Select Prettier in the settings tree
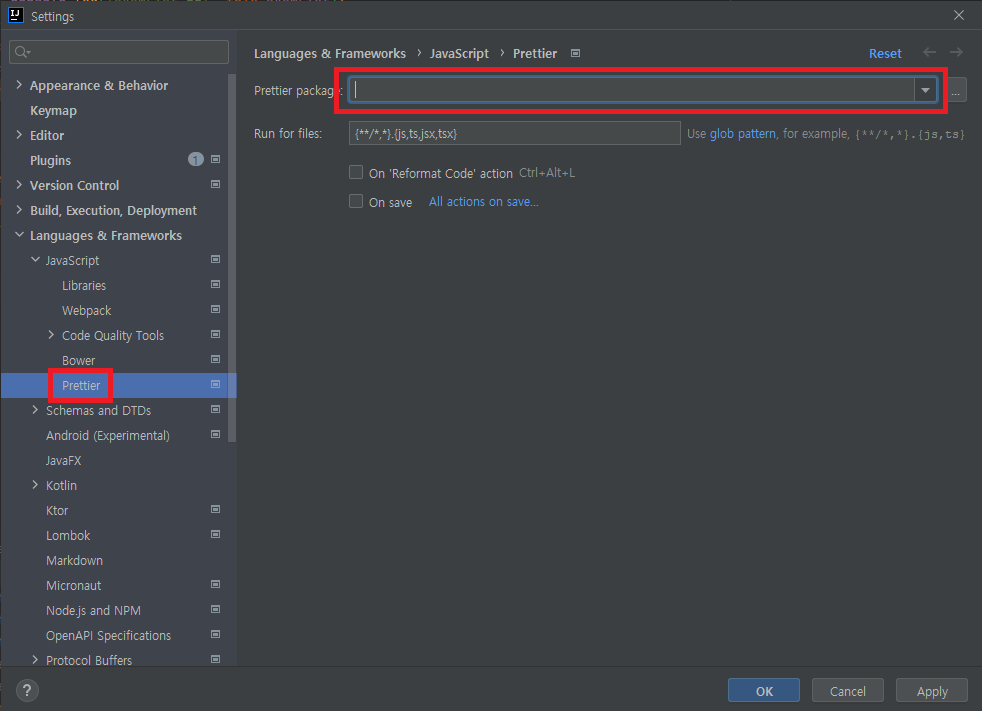Screen dimensions: 982x711 click(81, 385)
